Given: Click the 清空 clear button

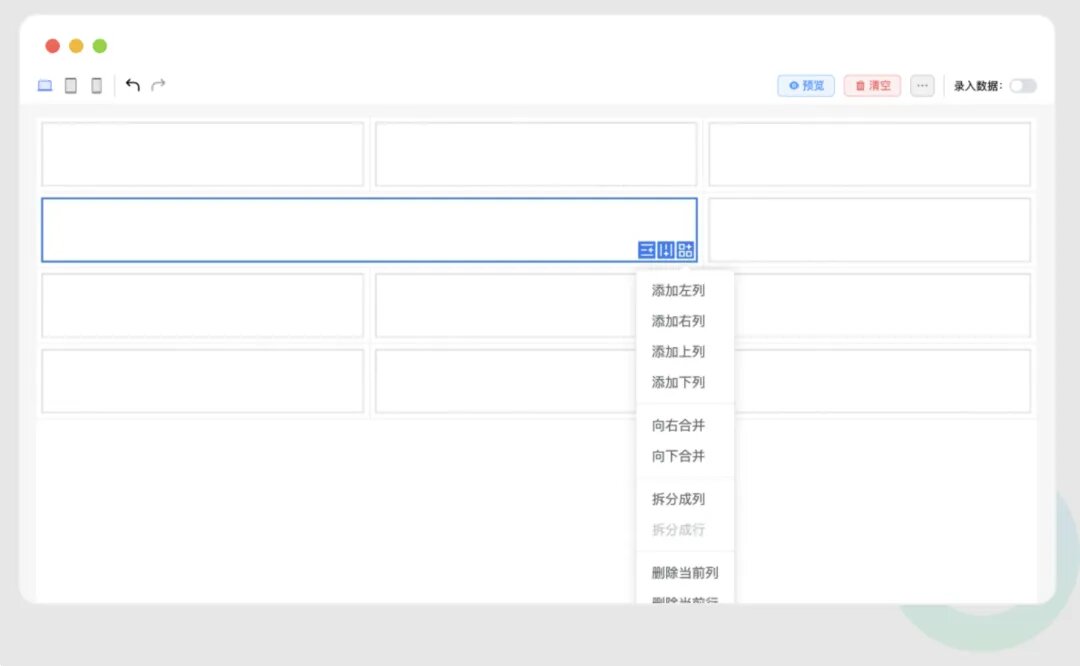Looking at the screenshot, I should click(x=872, y=85).
